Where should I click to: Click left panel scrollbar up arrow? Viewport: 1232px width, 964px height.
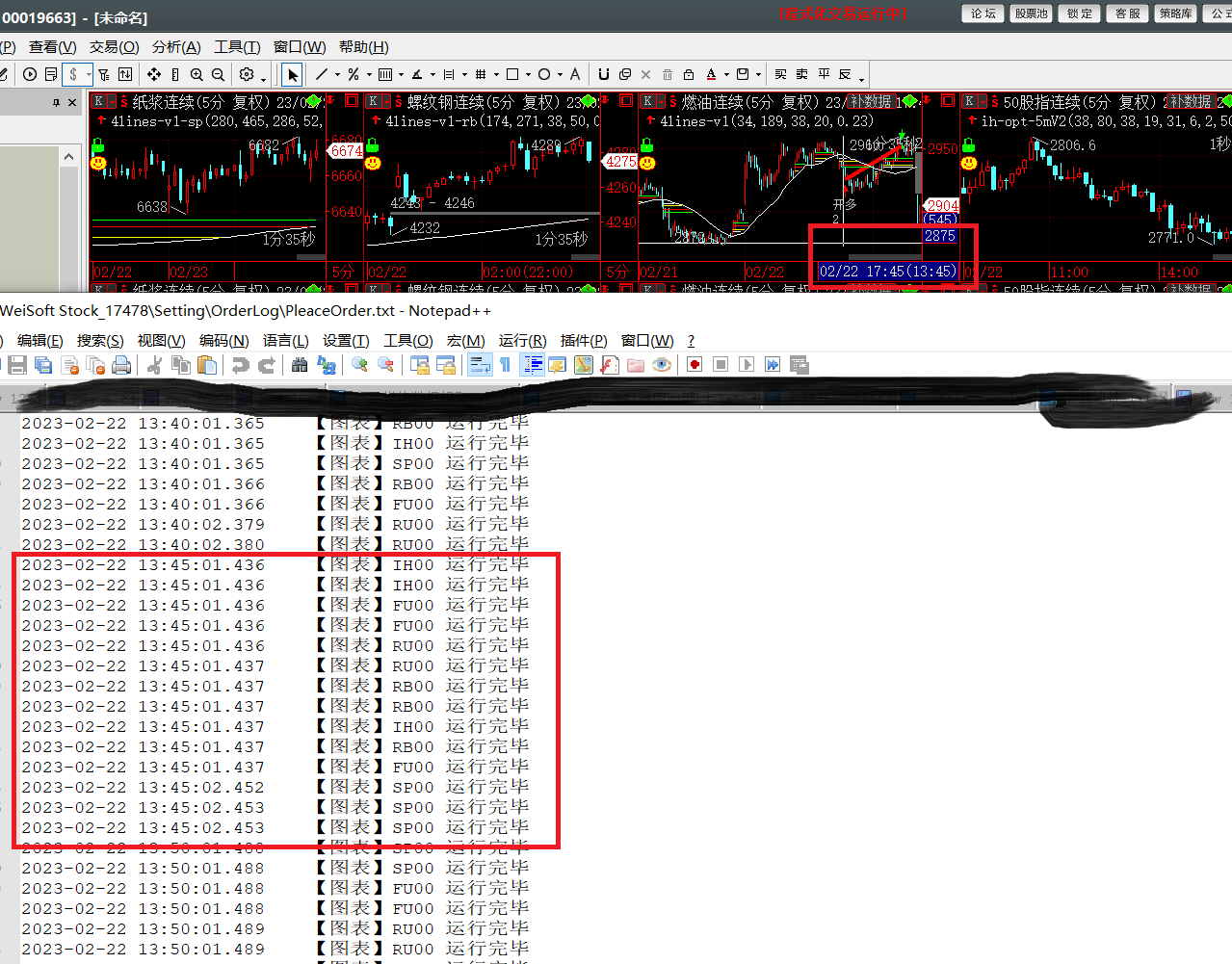click(68, 156)
